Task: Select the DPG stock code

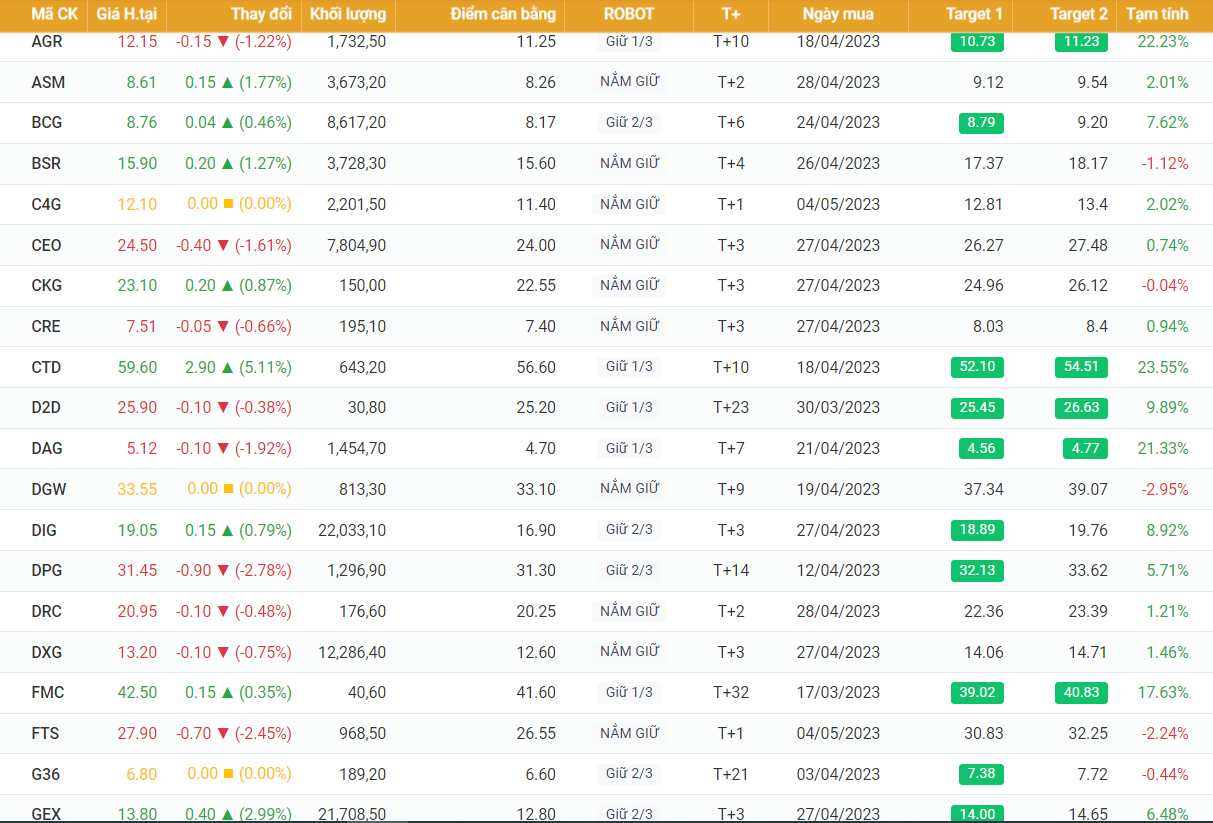Action: click(46, 570)
